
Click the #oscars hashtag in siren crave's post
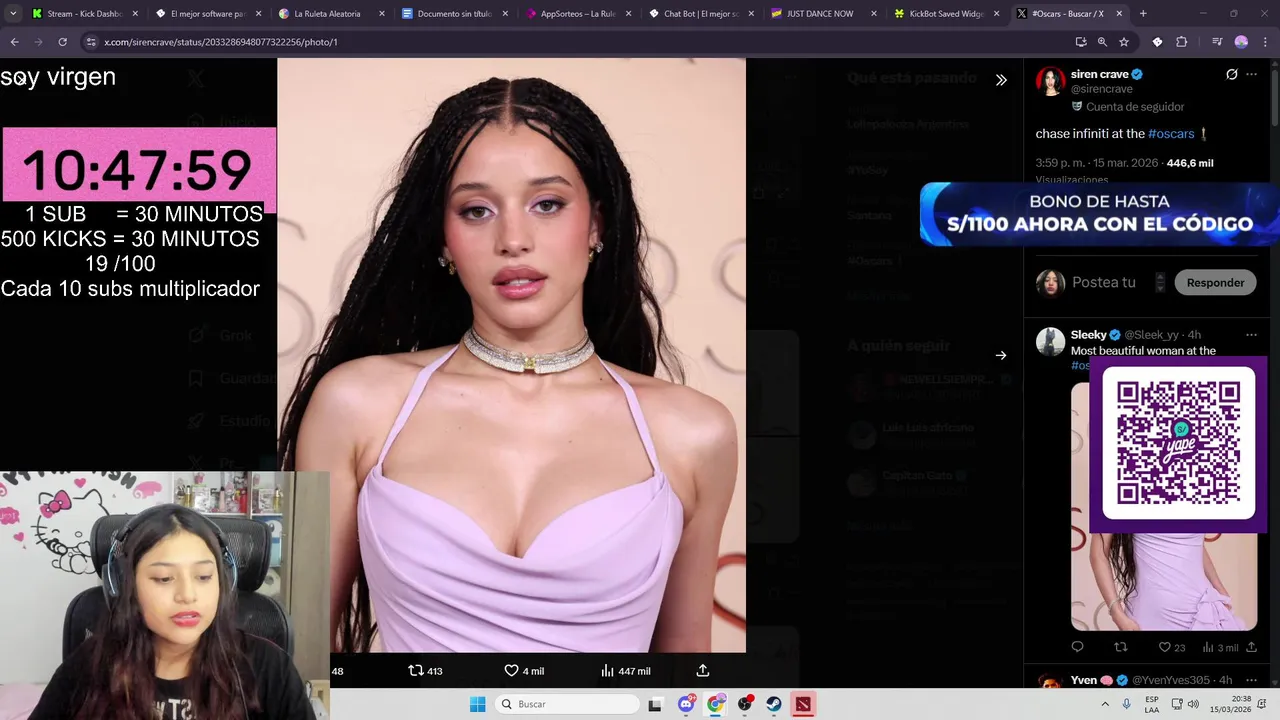[1171, 134]
